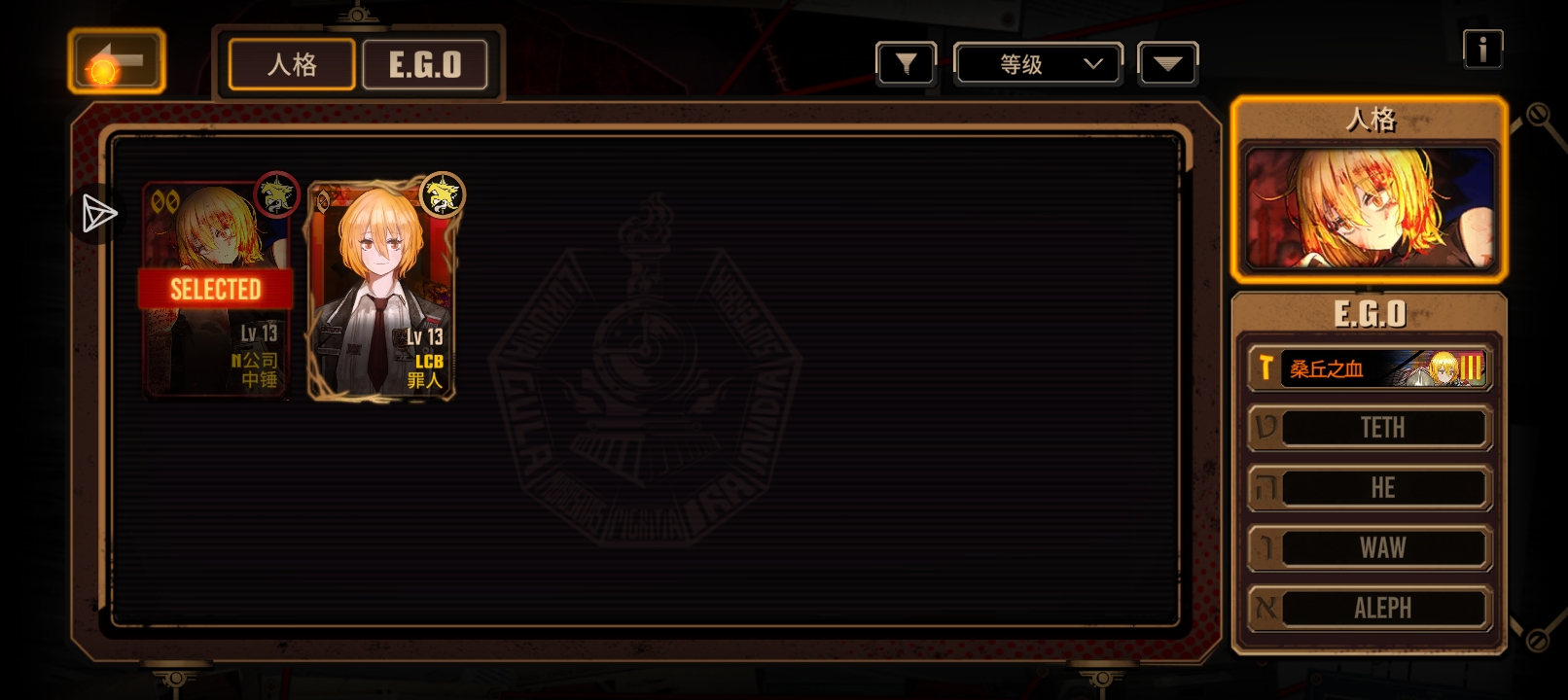
Task: Expand the 等级 sort dropdown
Action: [1038, 64]
